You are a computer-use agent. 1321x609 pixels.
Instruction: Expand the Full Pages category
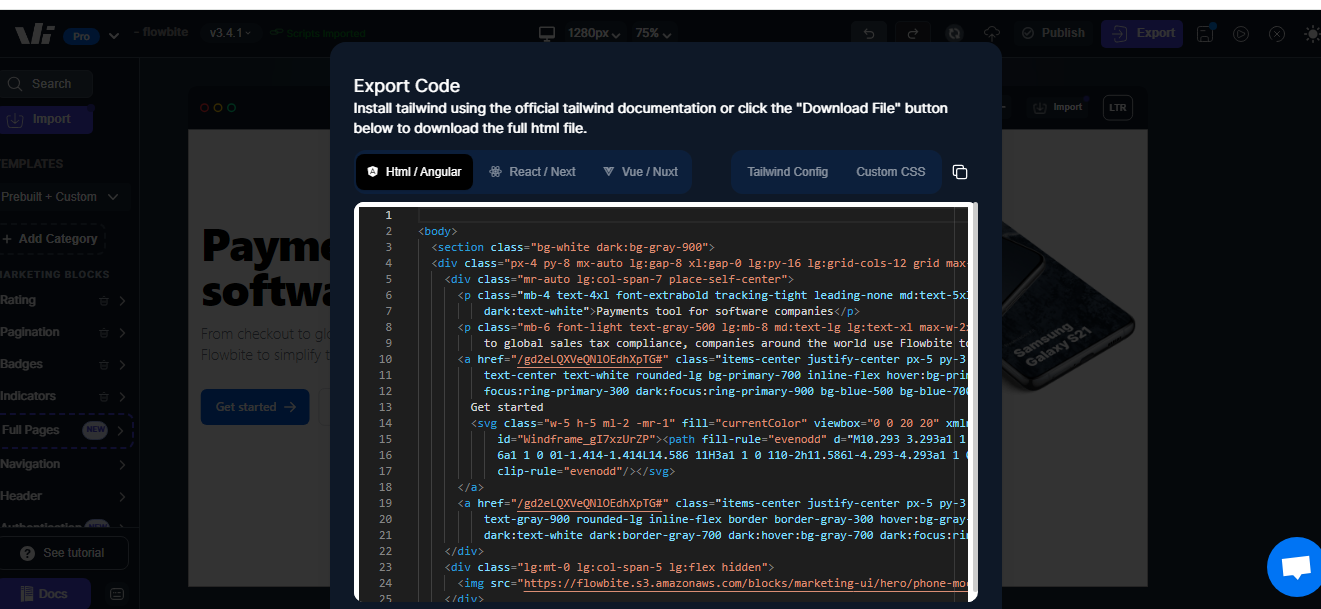point(121,431)
